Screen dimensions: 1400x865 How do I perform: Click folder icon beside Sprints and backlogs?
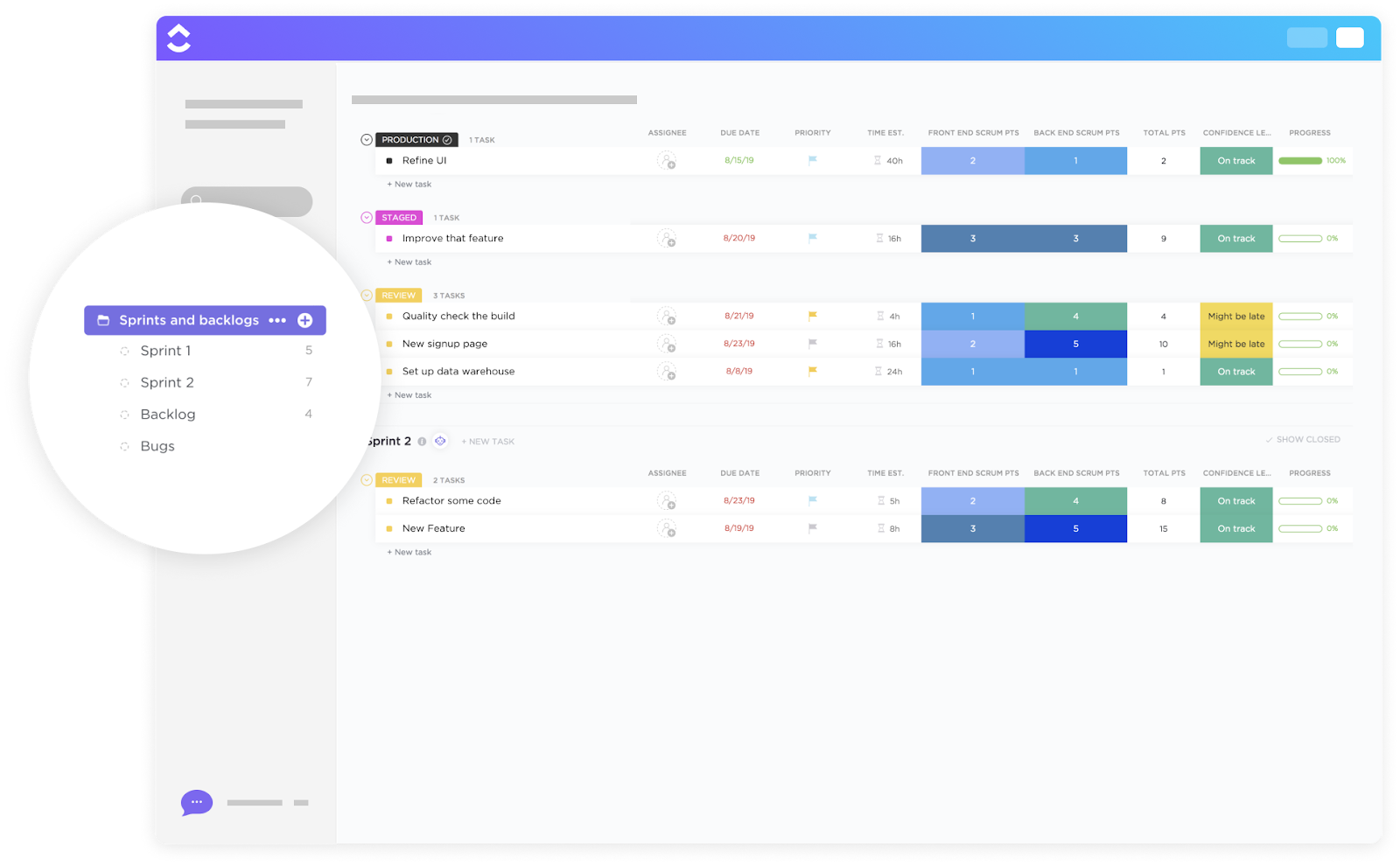point(103,320)
